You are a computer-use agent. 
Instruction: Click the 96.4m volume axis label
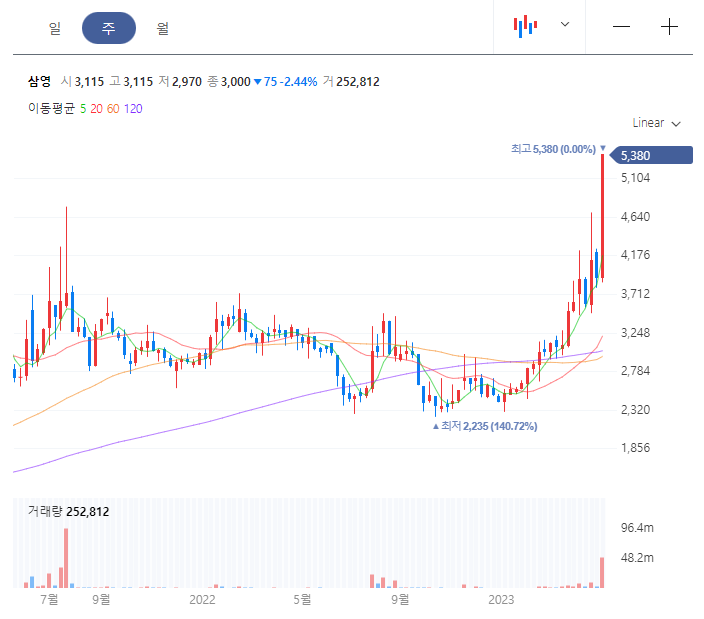(637, 528)
